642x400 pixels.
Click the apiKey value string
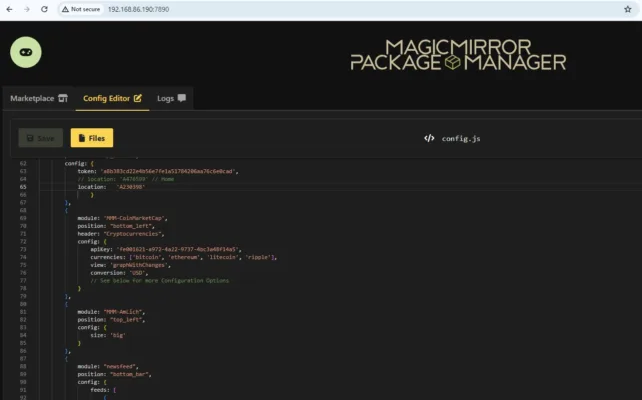point(177,249)
